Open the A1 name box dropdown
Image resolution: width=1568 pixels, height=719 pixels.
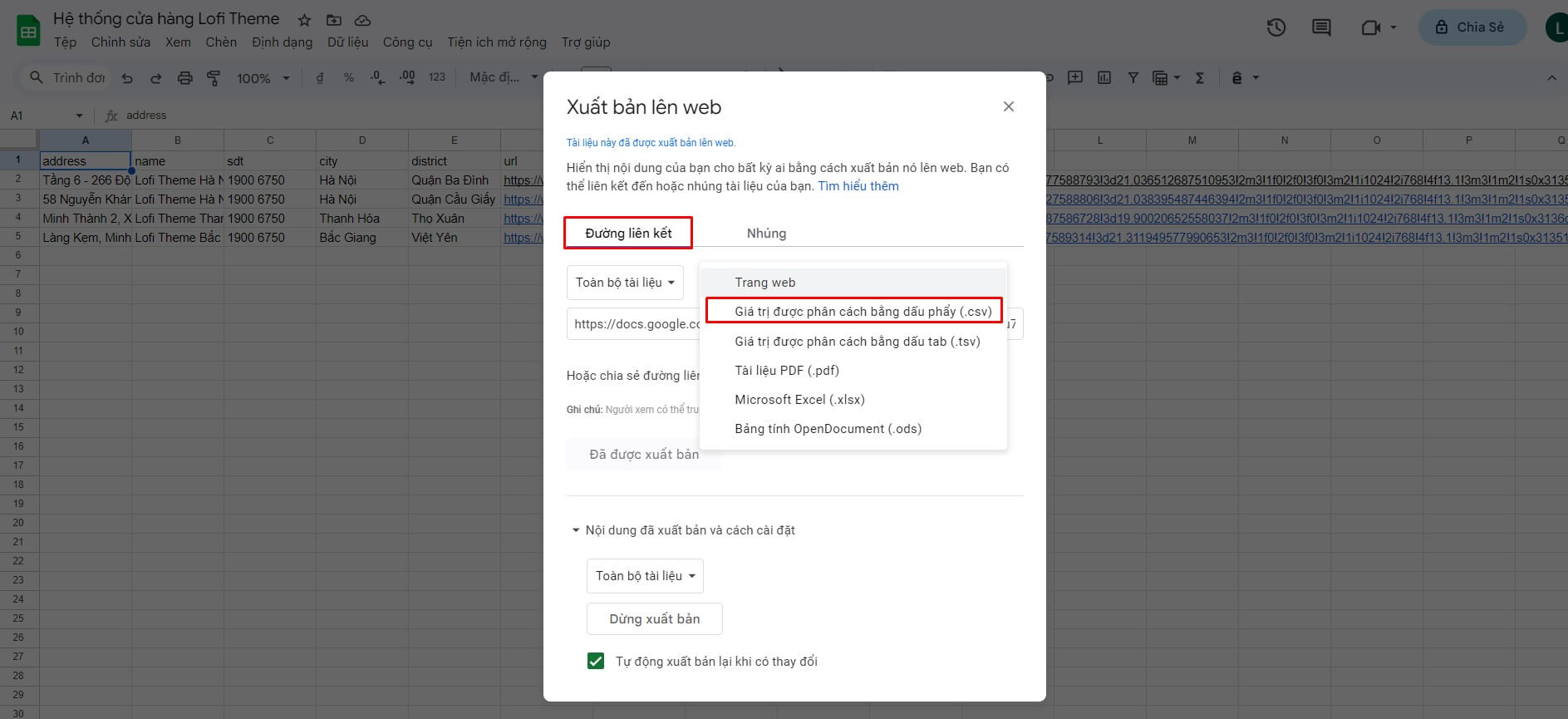(79, 116)
